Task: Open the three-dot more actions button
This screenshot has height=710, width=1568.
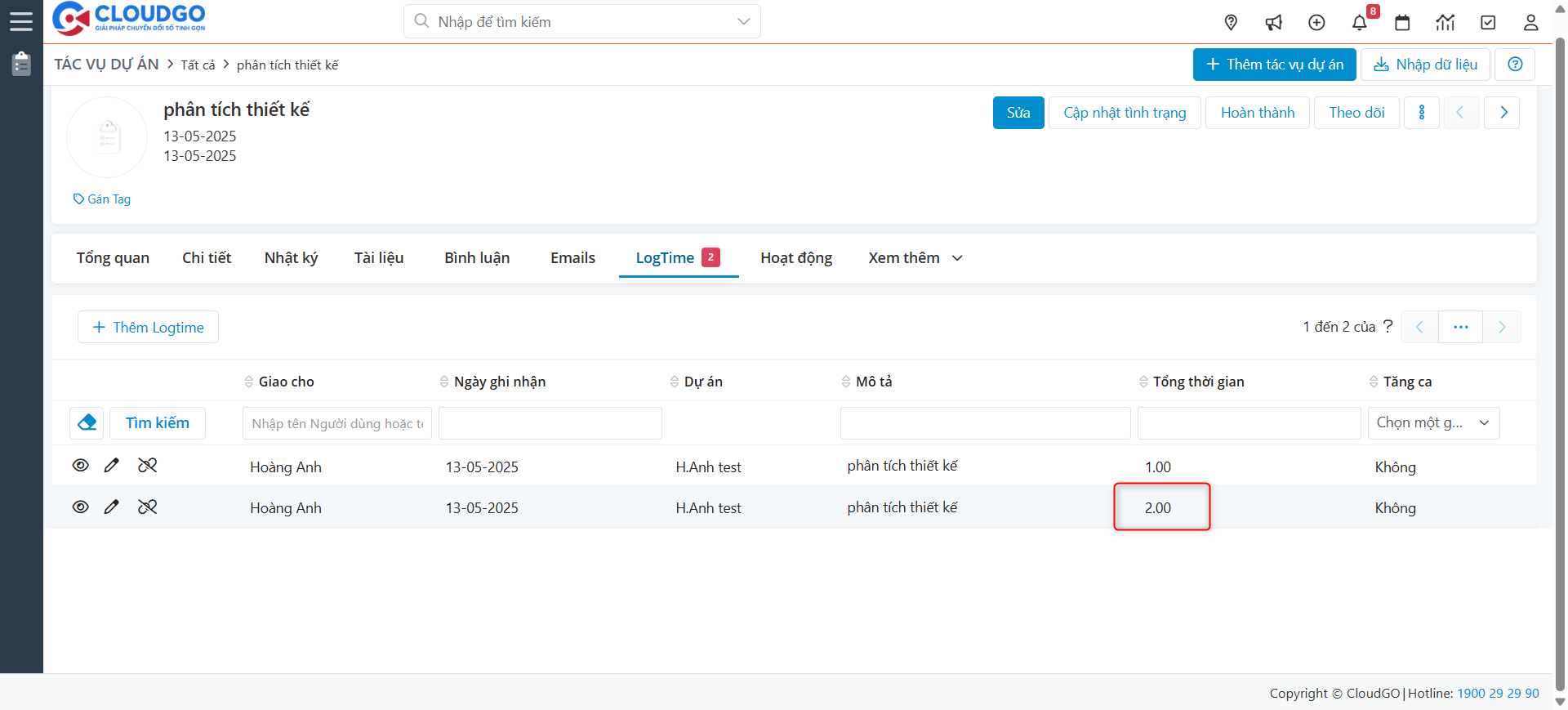Action: 1422,113
